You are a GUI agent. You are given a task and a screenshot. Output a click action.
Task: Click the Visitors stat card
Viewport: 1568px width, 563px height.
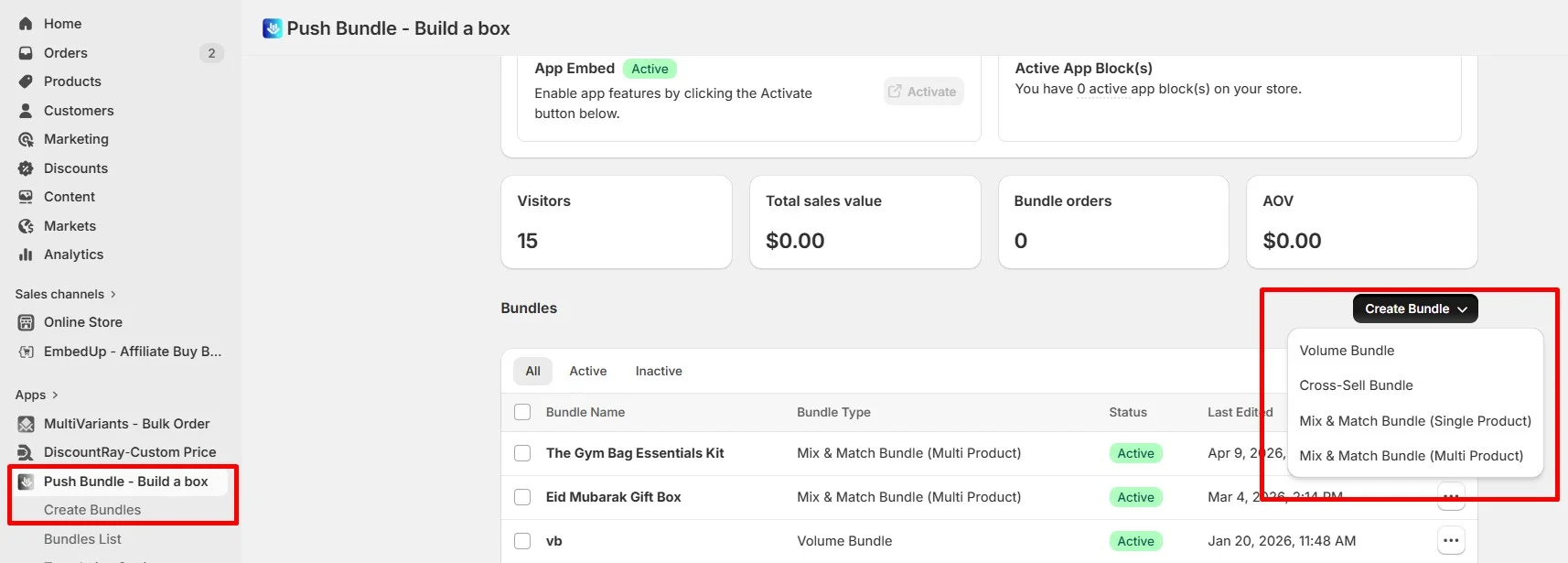tap(617, 222)
